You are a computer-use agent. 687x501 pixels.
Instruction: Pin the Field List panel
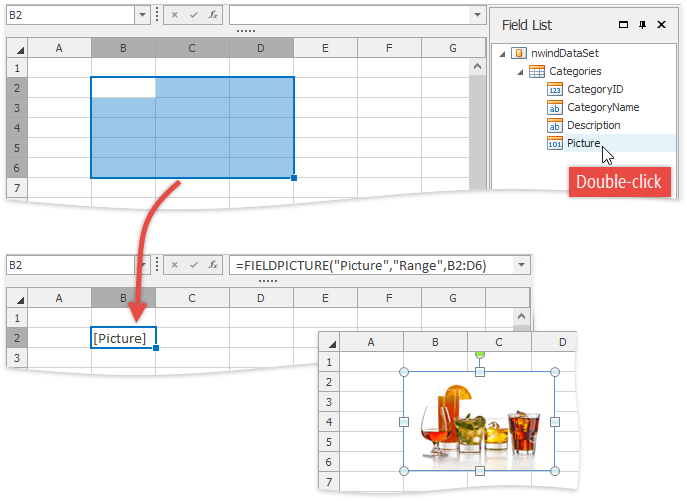642,25
